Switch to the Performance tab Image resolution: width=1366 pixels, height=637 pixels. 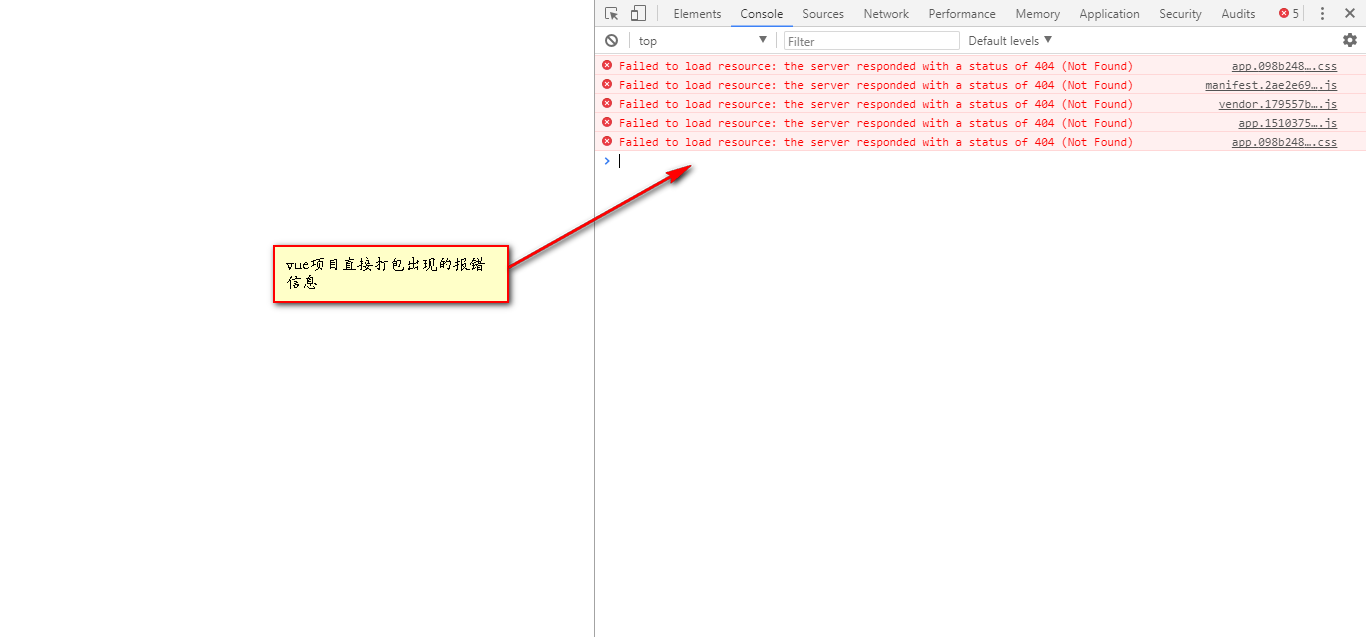pos(962,14)
